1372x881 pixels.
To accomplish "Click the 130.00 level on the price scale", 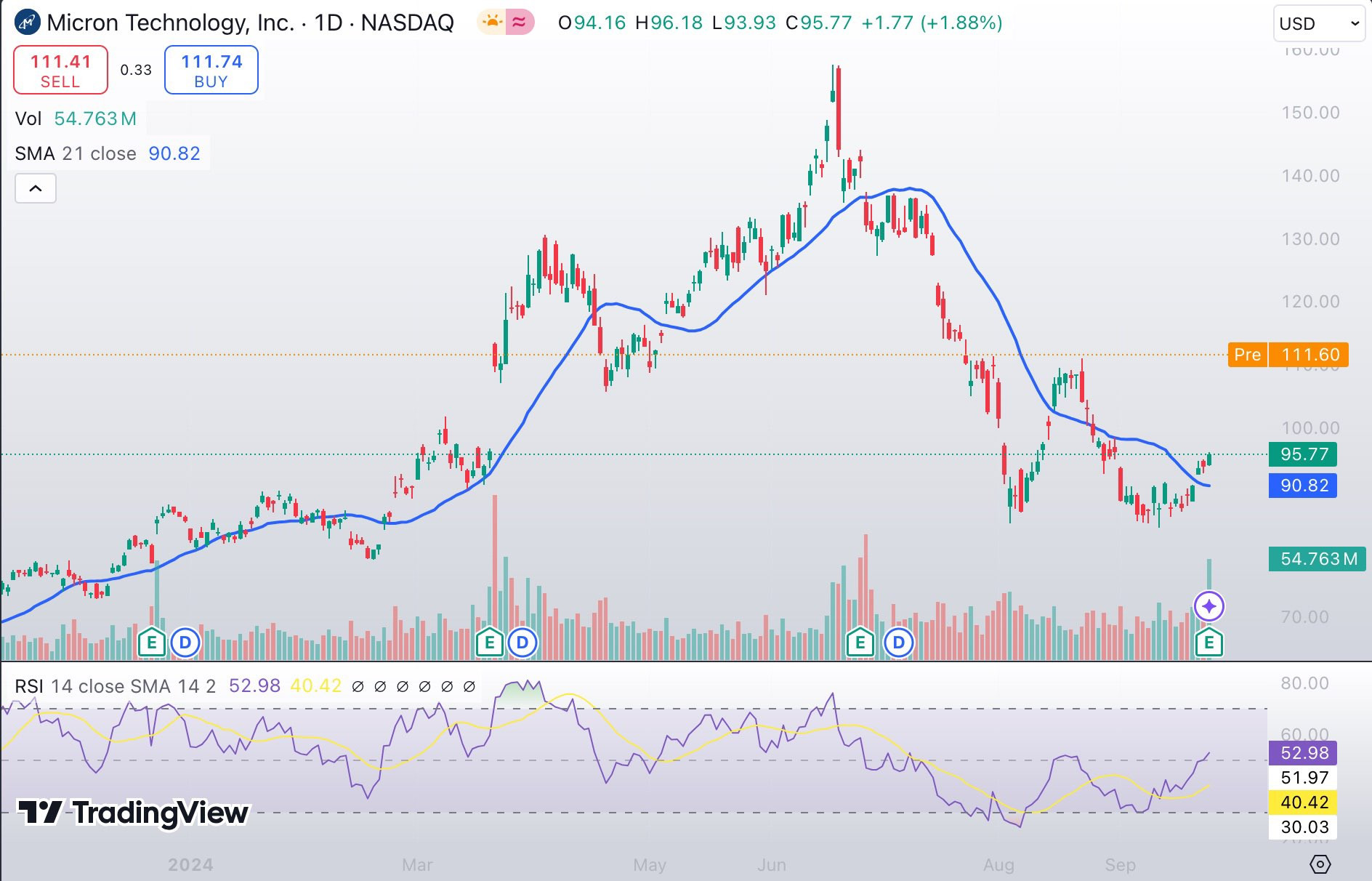I will pos(1310,239).
